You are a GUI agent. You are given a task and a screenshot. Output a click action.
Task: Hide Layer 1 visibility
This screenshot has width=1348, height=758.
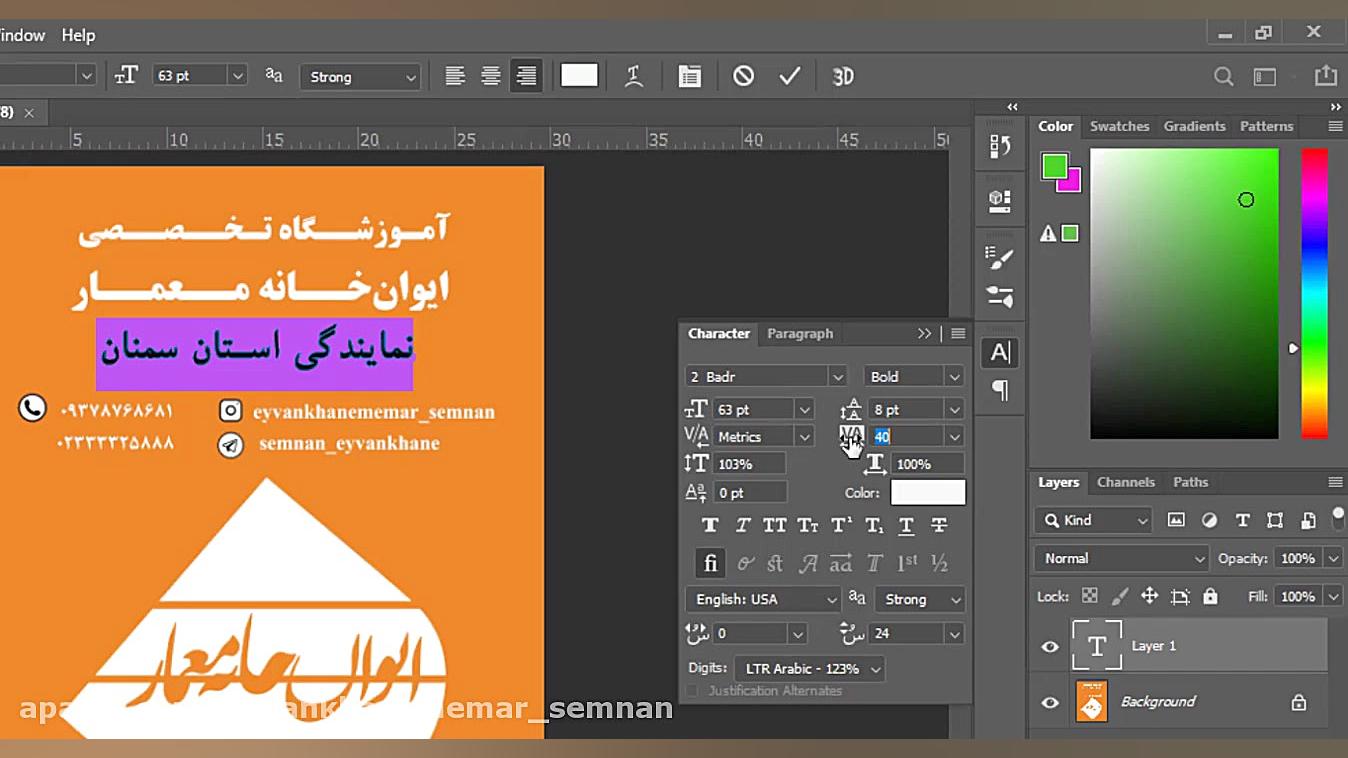tap(1049, 646)
